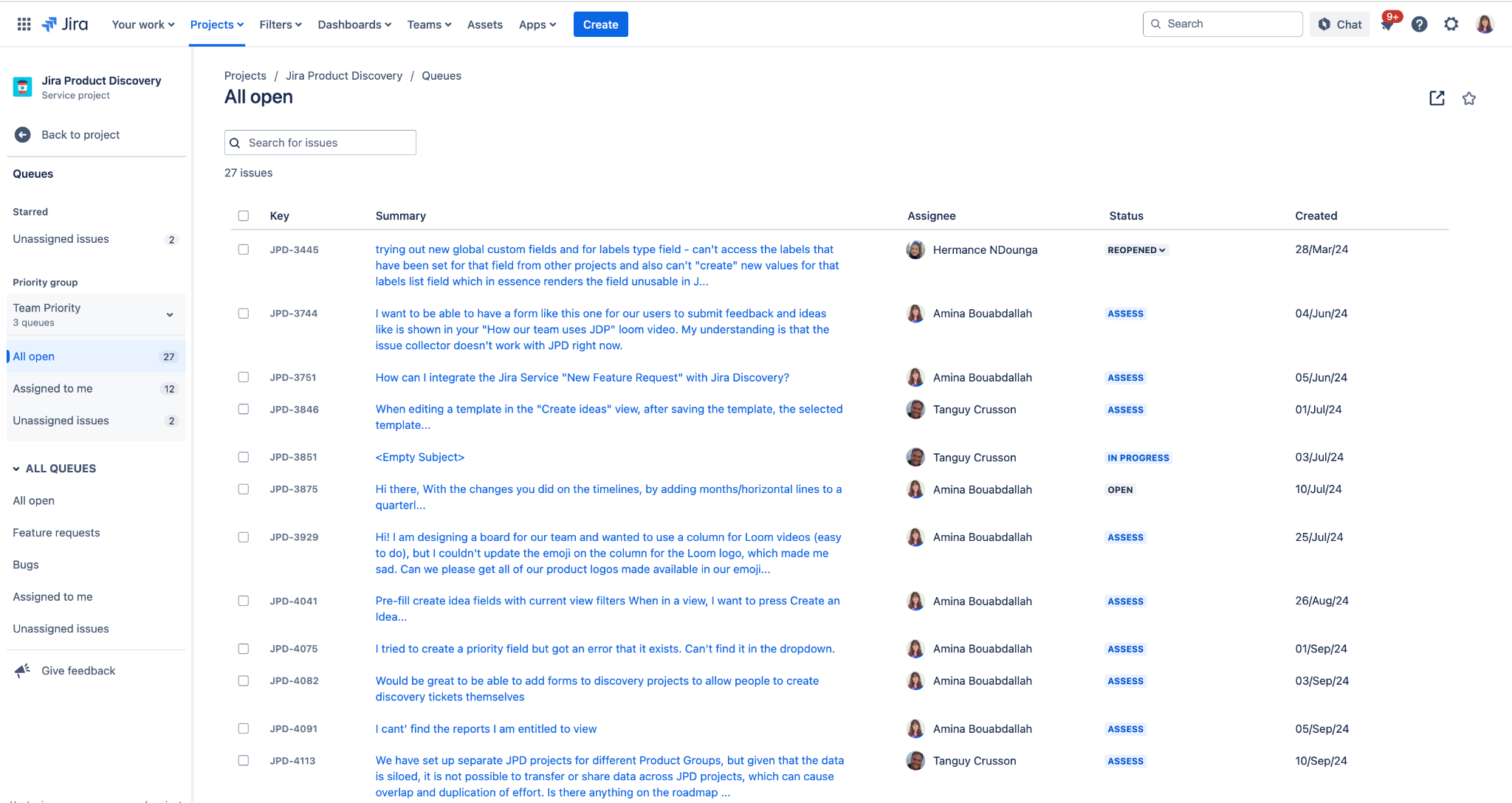
Task: Star the All open queue
Action: point(1468,99)
